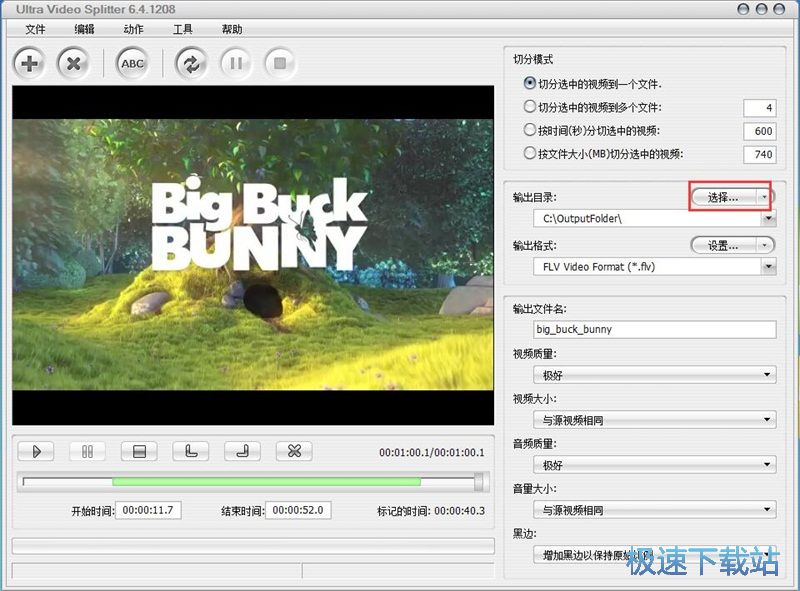
Task: Click the marked time 00:00:40.3
Action: click(459, 510)
